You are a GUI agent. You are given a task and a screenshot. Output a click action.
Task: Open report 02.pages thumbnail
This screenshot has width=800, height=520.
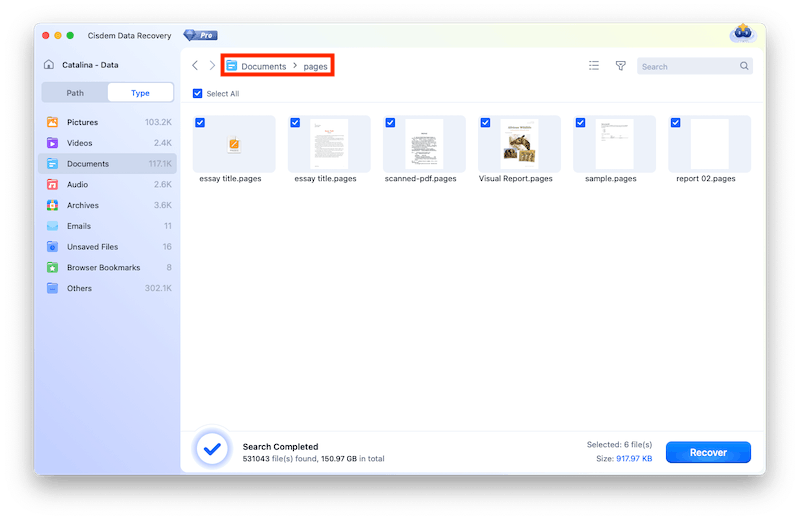click(709, 144)
